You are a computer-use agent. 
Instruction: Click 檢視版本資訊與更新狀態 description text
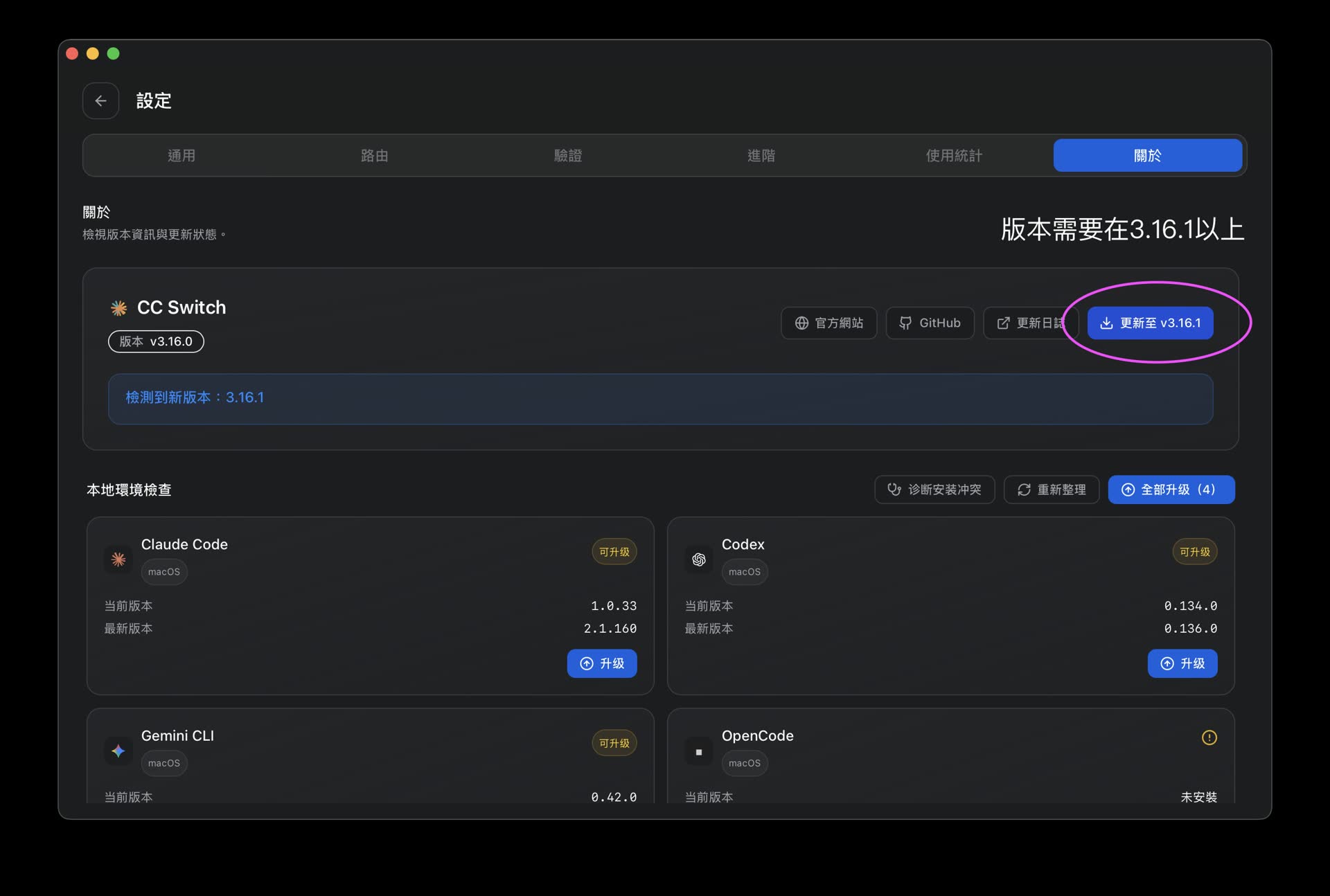(x=154, y=235)
